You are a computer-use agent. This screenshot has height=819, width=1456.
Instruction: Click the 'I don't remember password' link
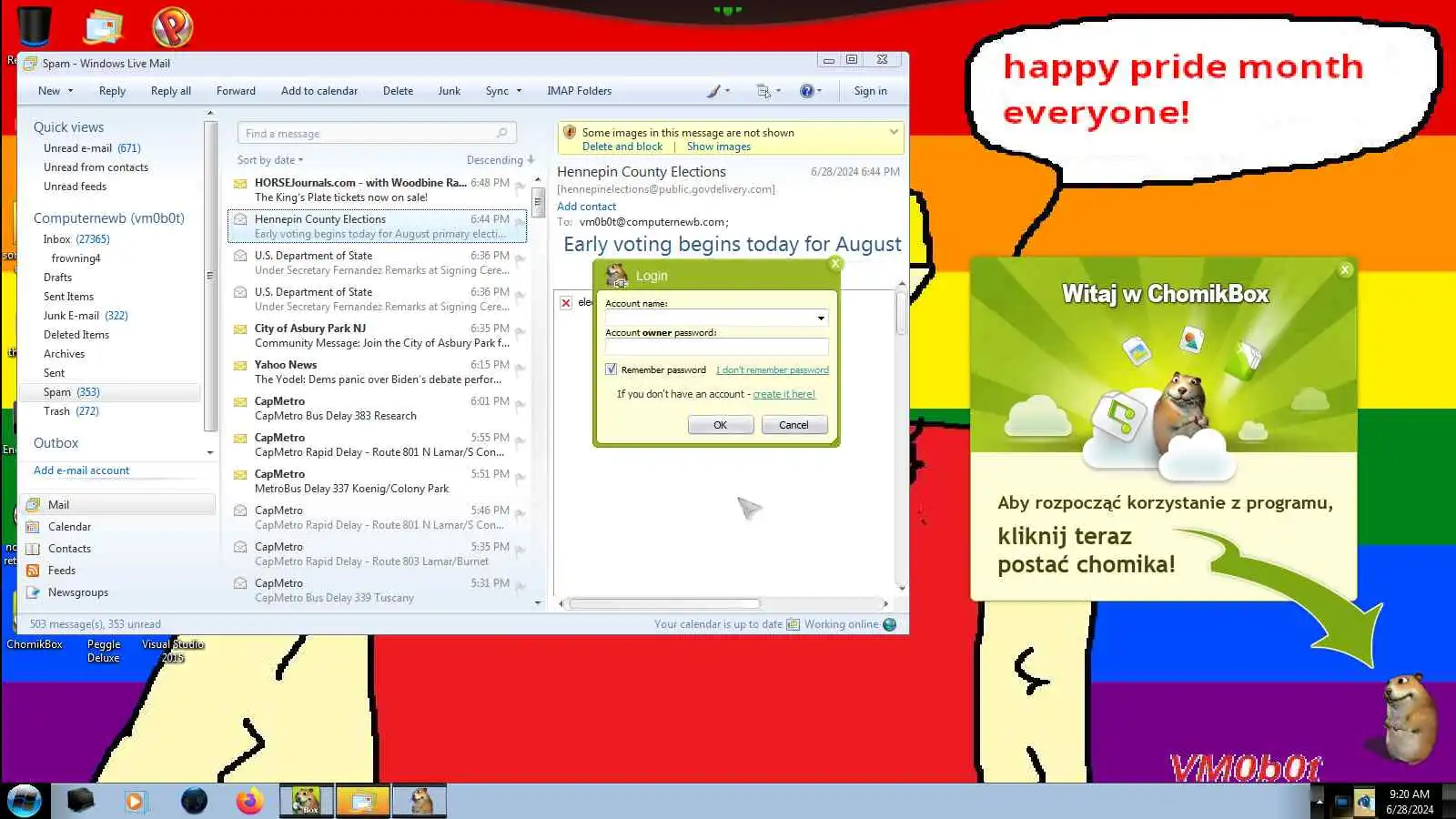(773, 370)
